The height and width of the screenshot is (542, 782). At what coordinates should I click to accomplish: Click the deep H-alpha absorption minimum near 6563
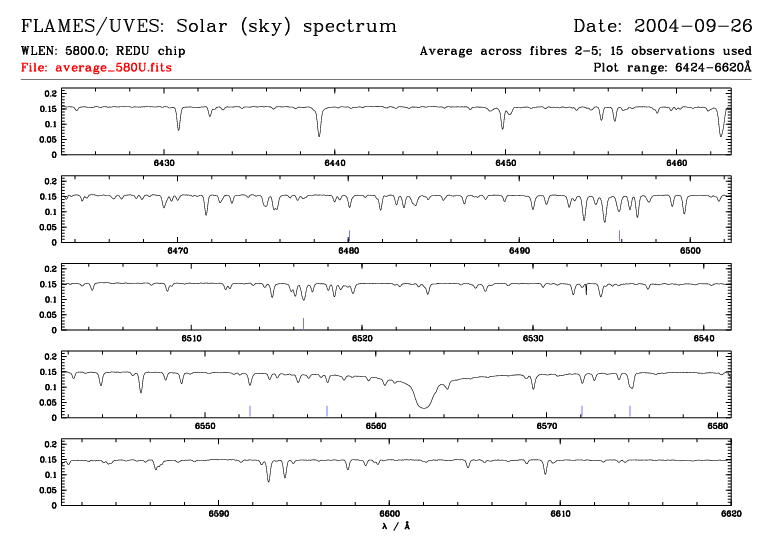[423, 407]
